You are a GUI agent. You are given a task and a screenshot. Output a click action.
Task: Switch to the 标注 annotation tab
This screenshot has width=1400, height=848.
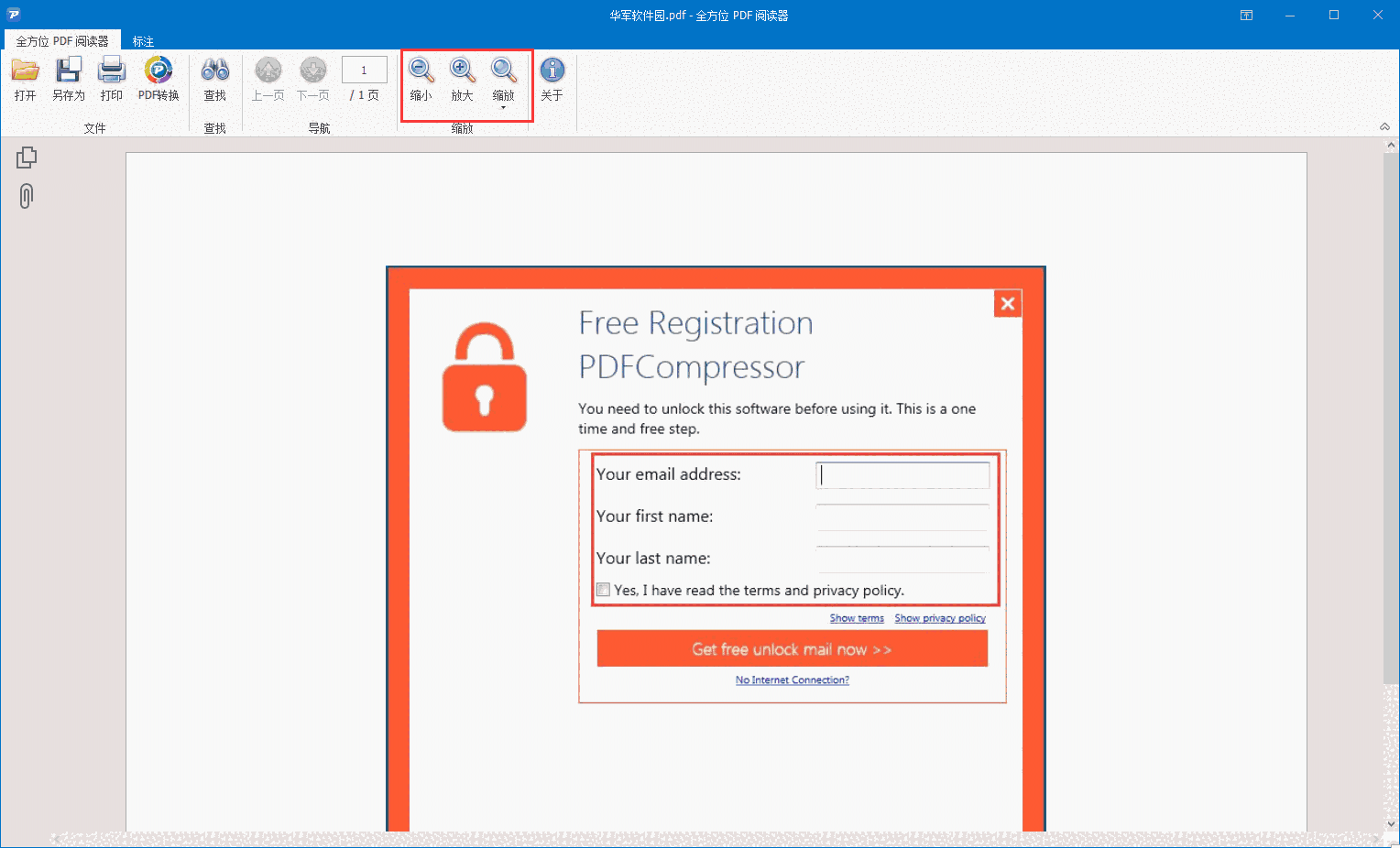[x=143, y=41]
